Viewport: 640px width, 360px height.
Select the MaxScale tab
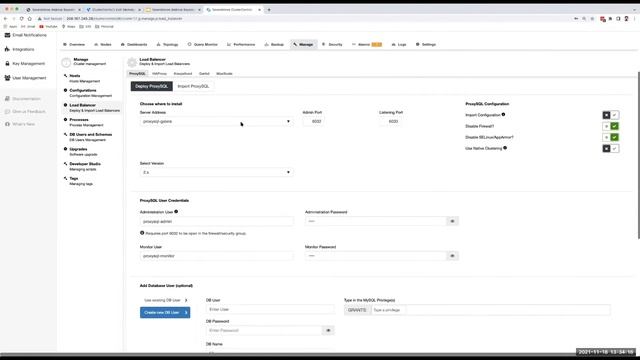pos(224,74)
